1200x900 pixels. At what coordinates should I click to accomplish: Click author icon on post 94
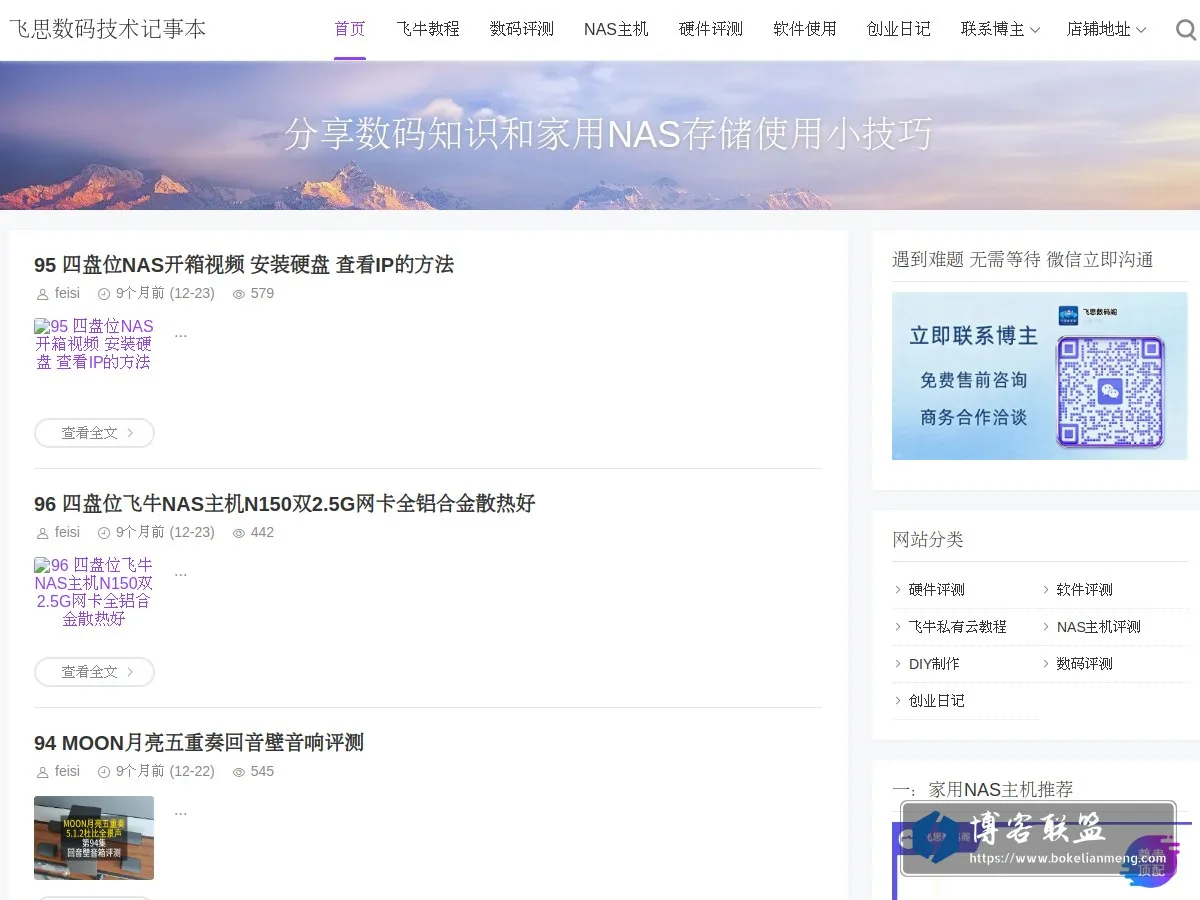(42, 772)
